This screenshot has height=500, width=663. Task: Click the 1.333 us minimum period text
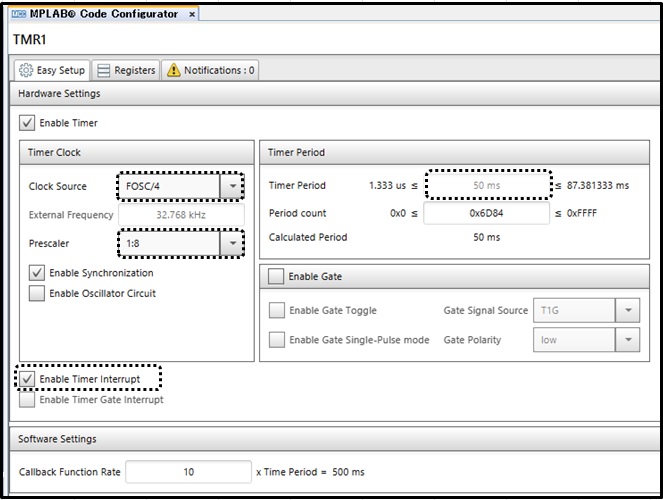tap(387, 186)
